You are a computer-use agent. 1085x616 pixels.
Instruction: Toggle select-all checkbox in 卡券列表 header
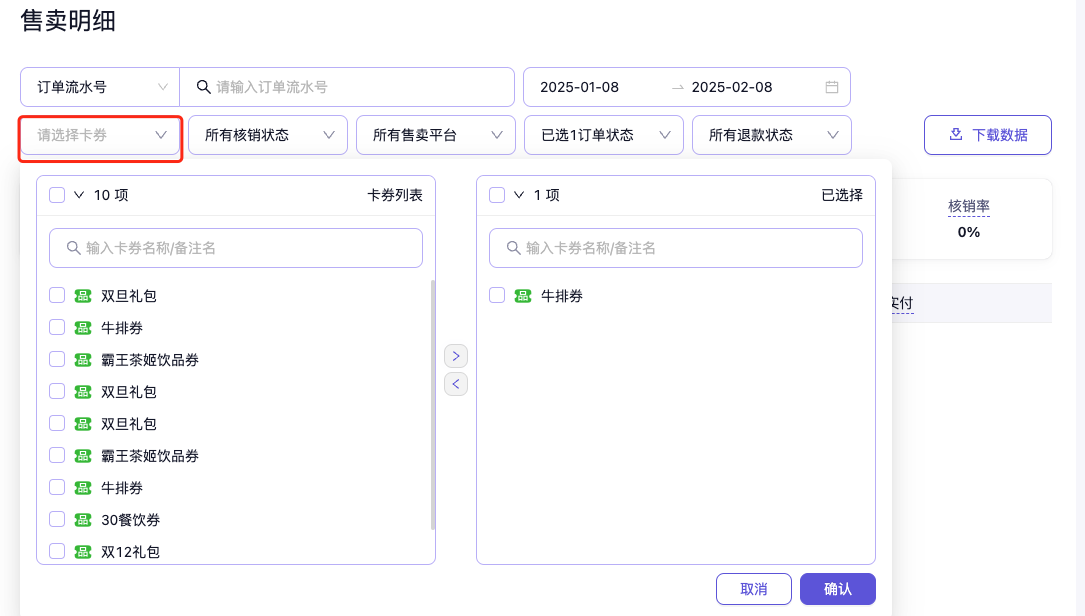57,195
